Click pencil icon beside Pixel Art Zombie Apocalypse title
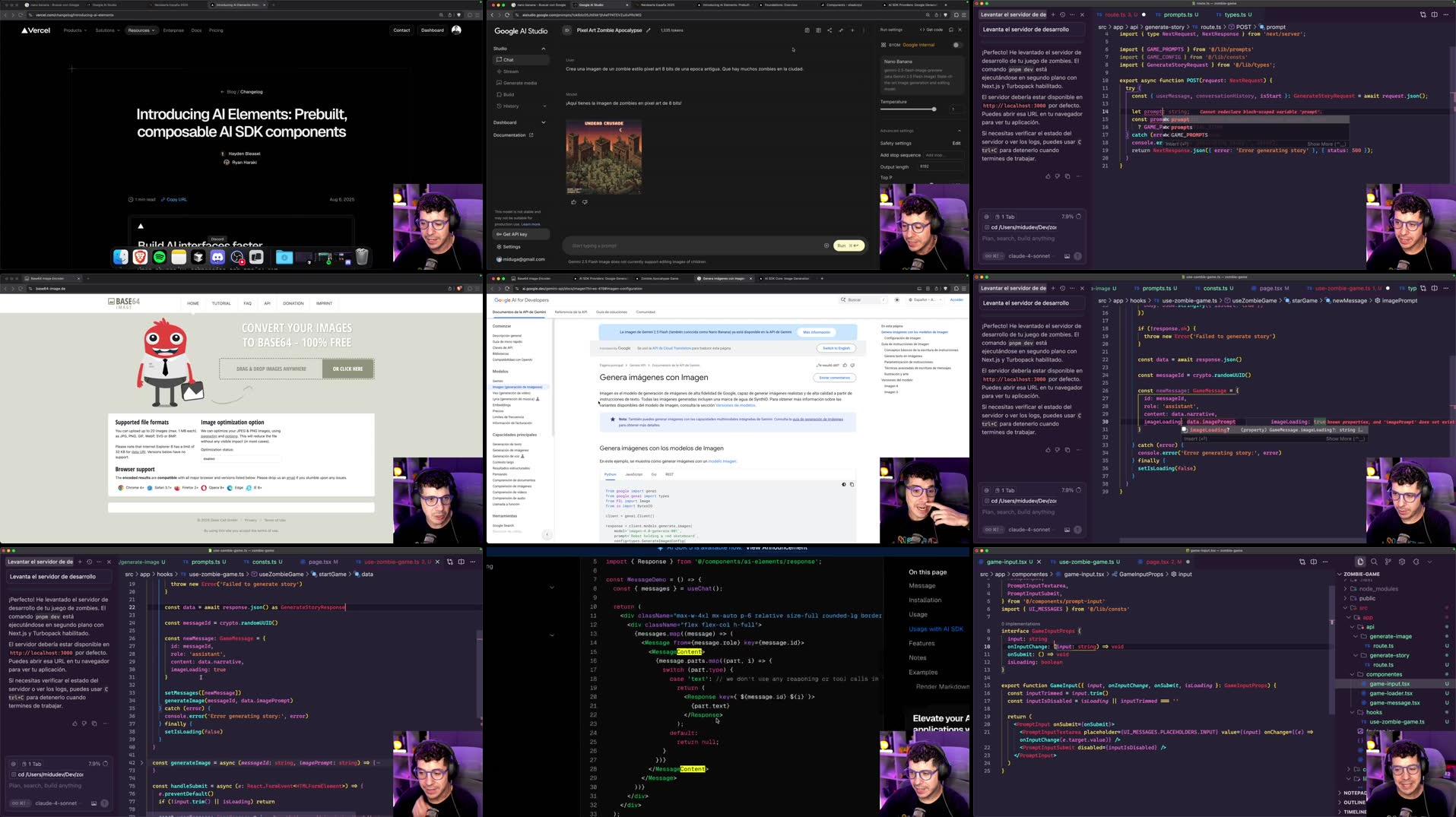Image resolution: width=1456 pixels, height=817 pixels. (649, 30)
